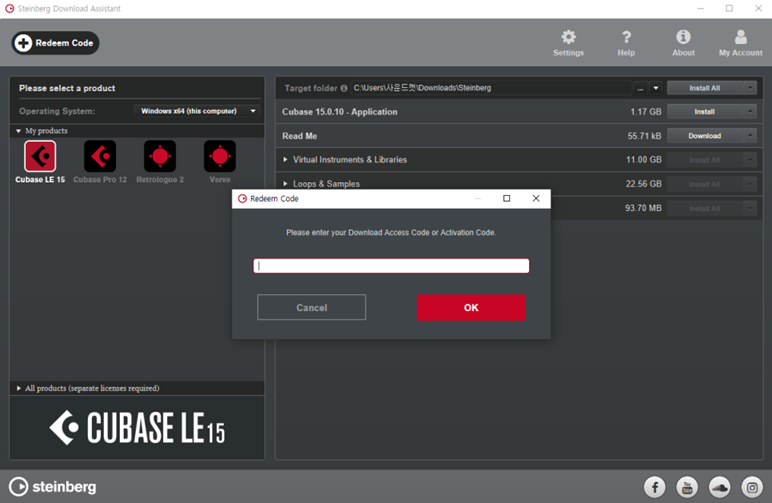Open My Account profile icon
Viewport: 772px width, 503px height.
[x=740, y=38]
